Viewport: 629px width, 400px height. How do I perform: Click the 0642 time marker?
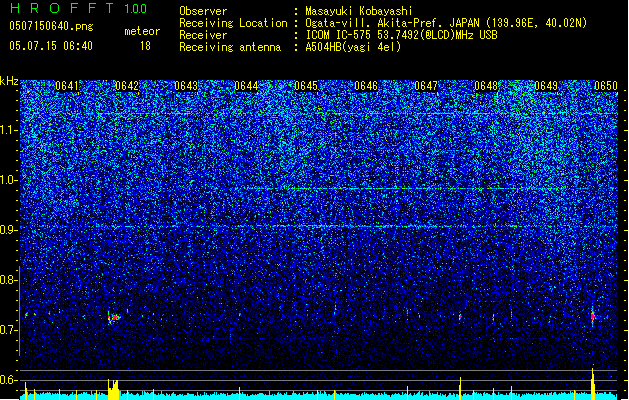click(x=127, y=86)
